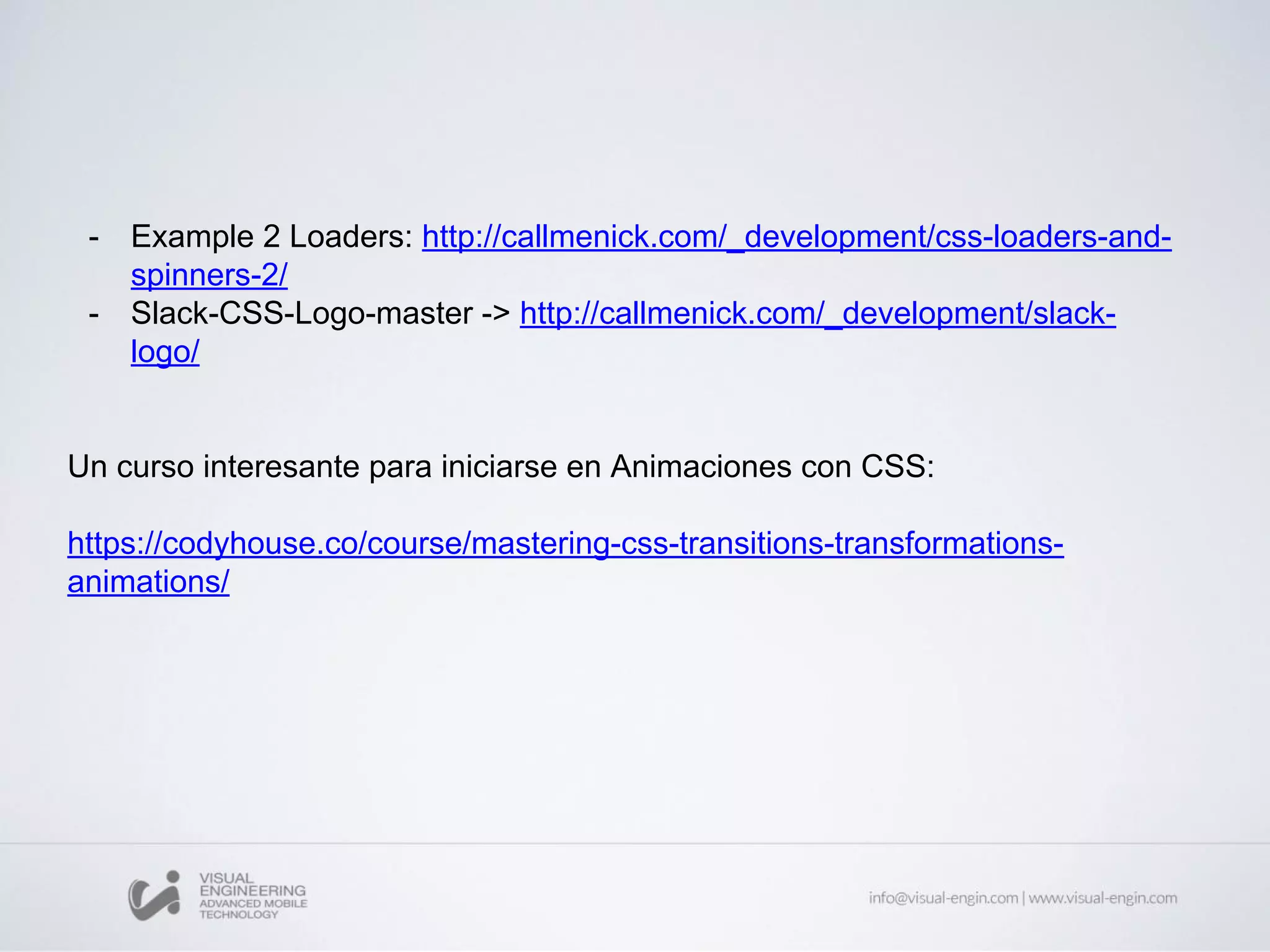Image resolution: width=1270 pixels, height=952 pixels.
Task: Click the 'Example 2 Loaders:' label text
Action: point(272,237)
